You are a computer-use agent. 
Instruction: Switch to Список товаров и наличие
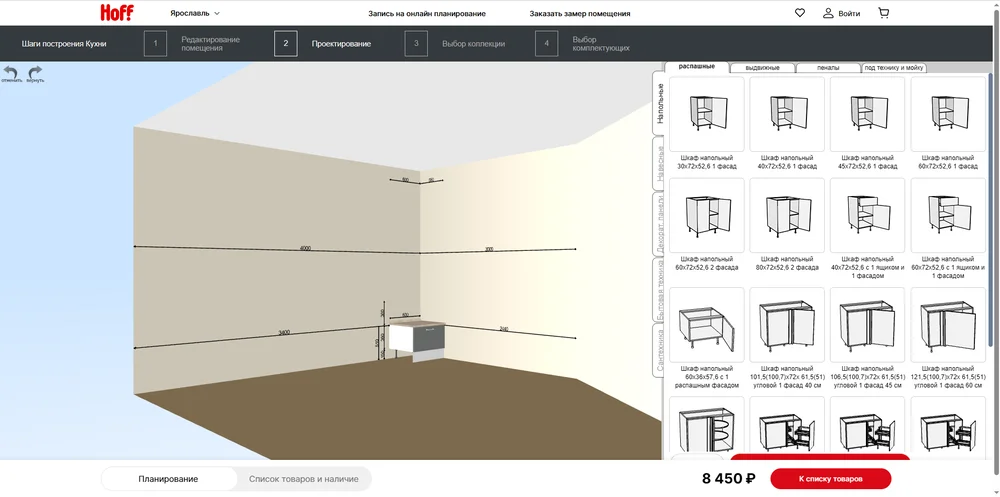303,479
